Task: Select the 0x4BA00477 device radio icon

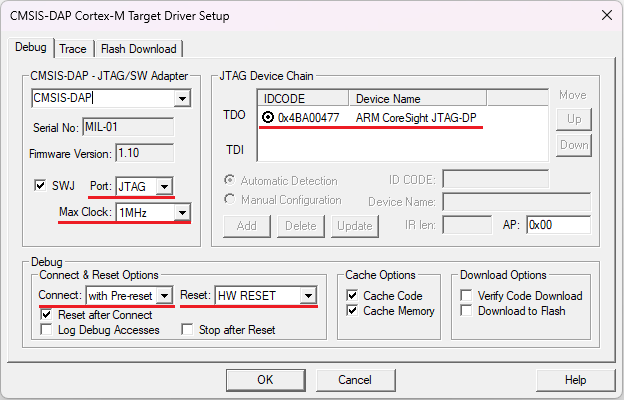Action: pos(268,117)
